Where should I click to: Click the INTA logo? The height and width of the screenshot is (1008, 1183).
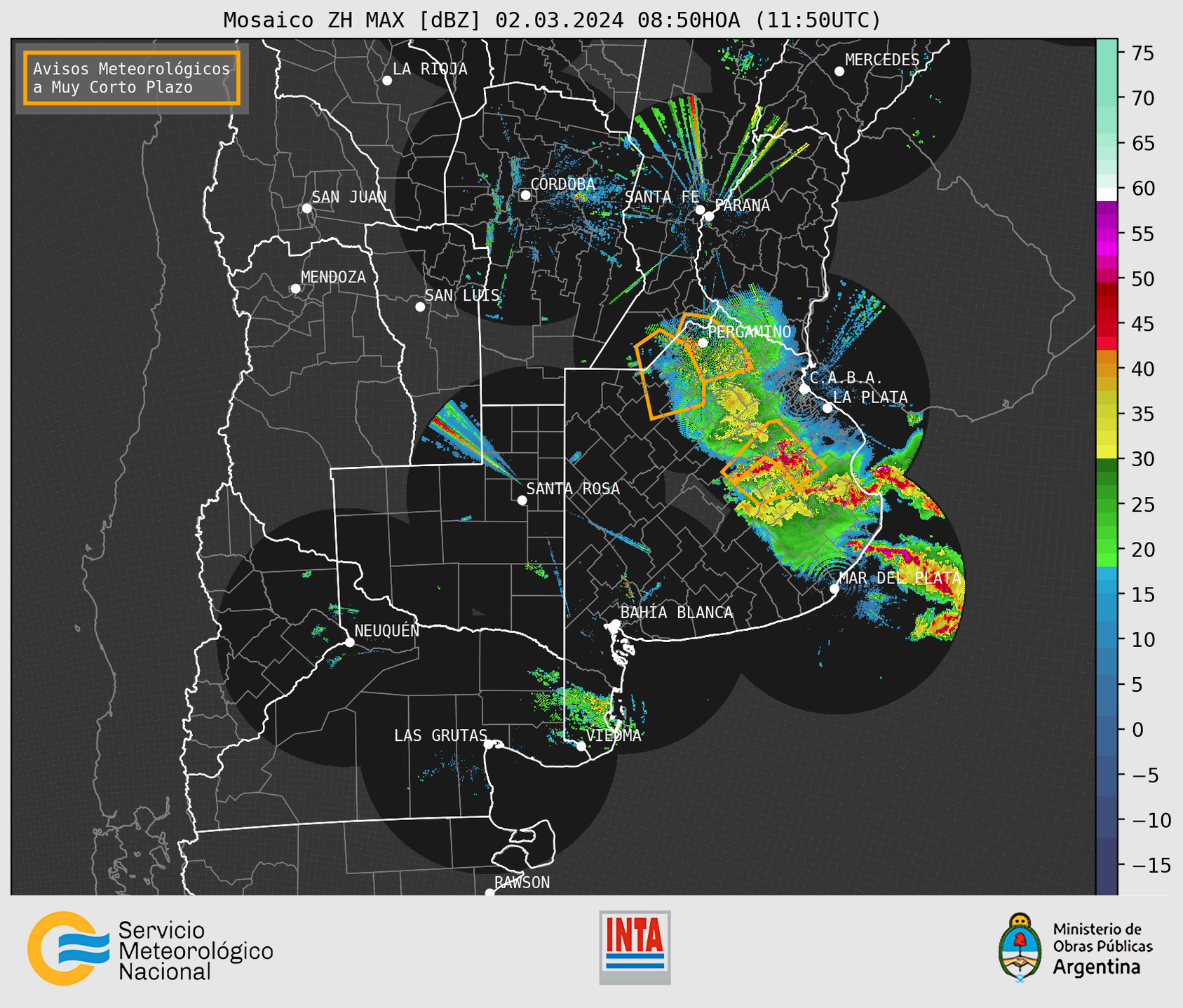click(x=635, y=947)
